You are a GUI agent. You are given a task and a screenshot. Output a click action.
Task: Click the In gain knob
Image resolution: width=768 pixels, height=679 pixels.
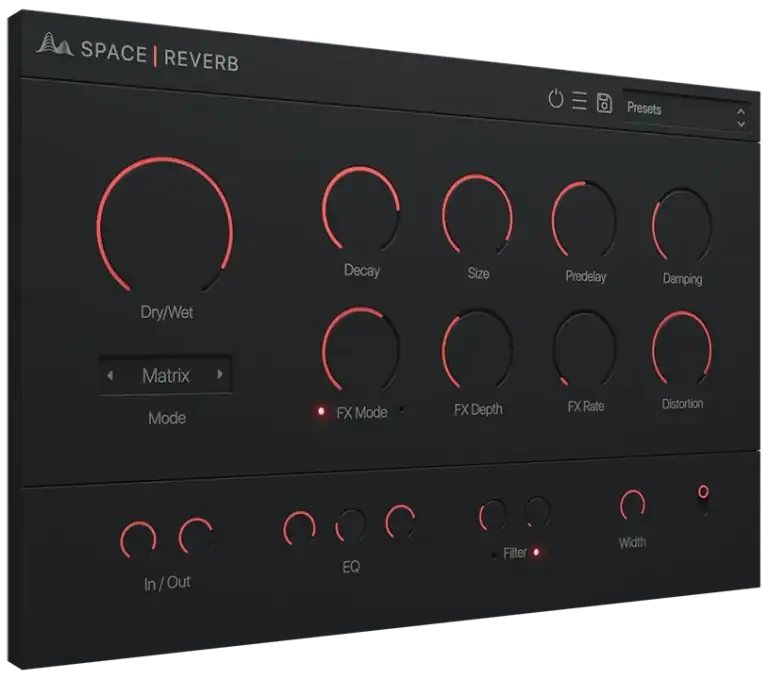[139, 539]
